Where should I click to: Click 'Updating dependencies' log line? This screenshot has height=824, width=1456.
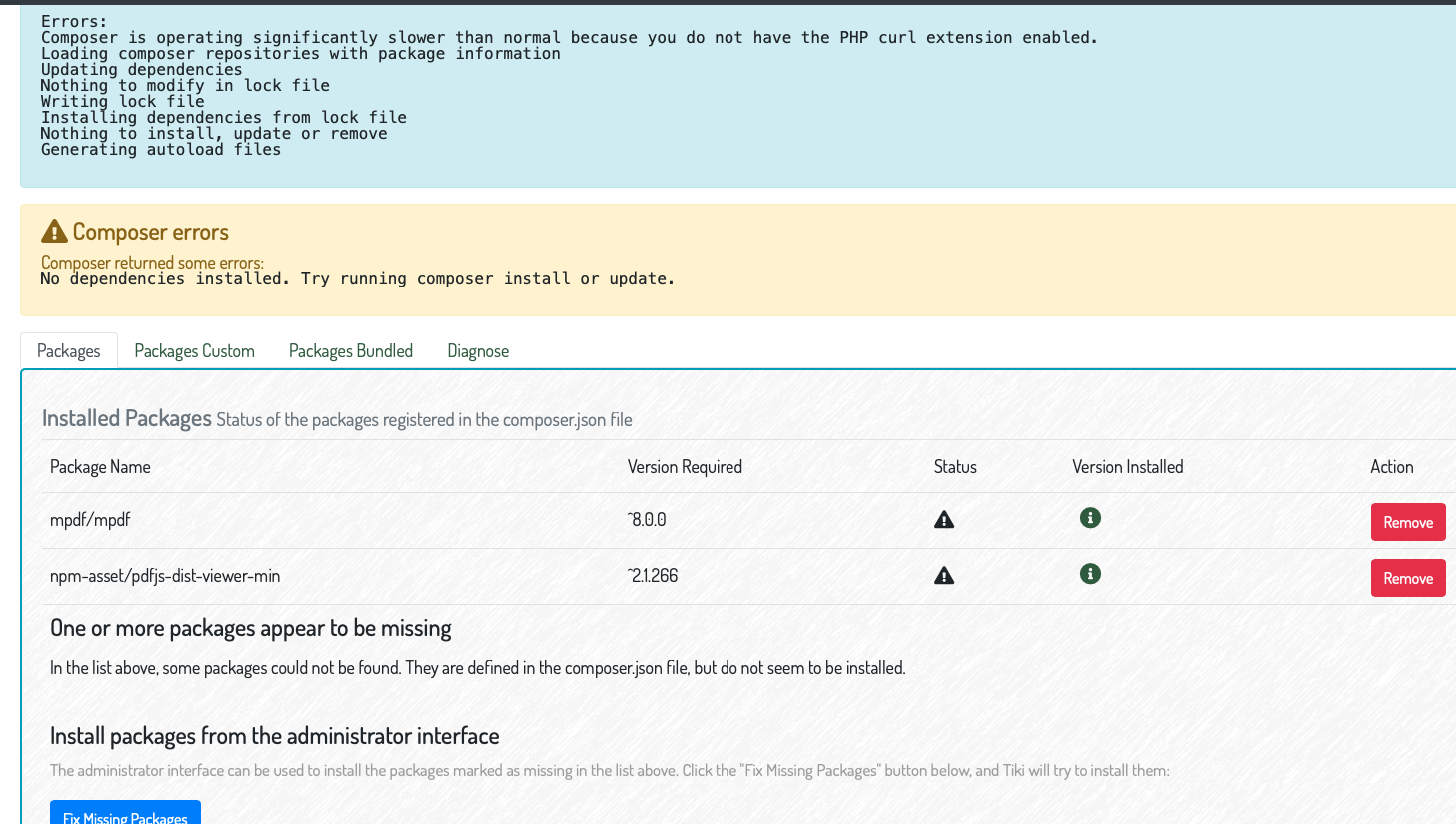point(142,70)
